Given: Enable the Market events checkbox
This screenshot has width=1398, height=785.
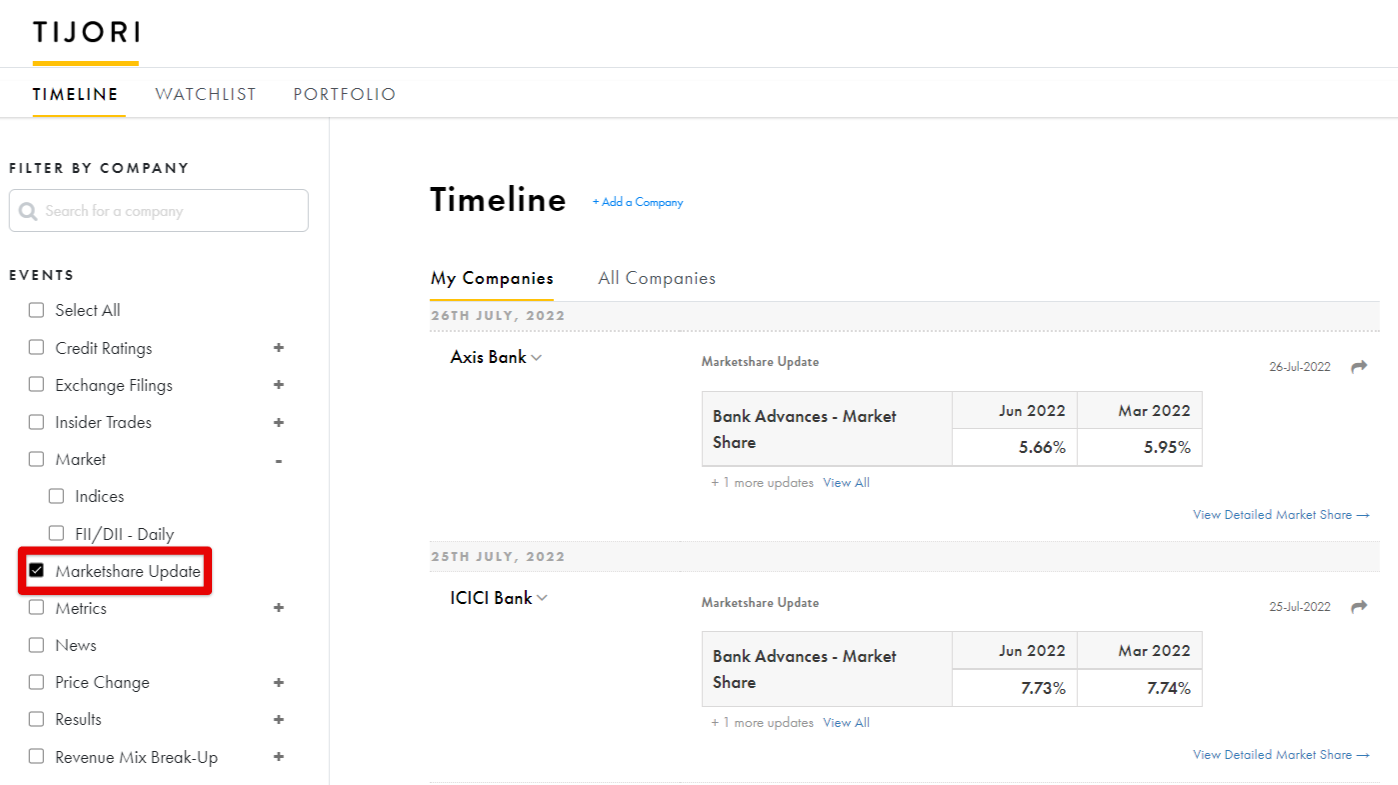Looking at the screenshot, I should click(x=37, y=459).
